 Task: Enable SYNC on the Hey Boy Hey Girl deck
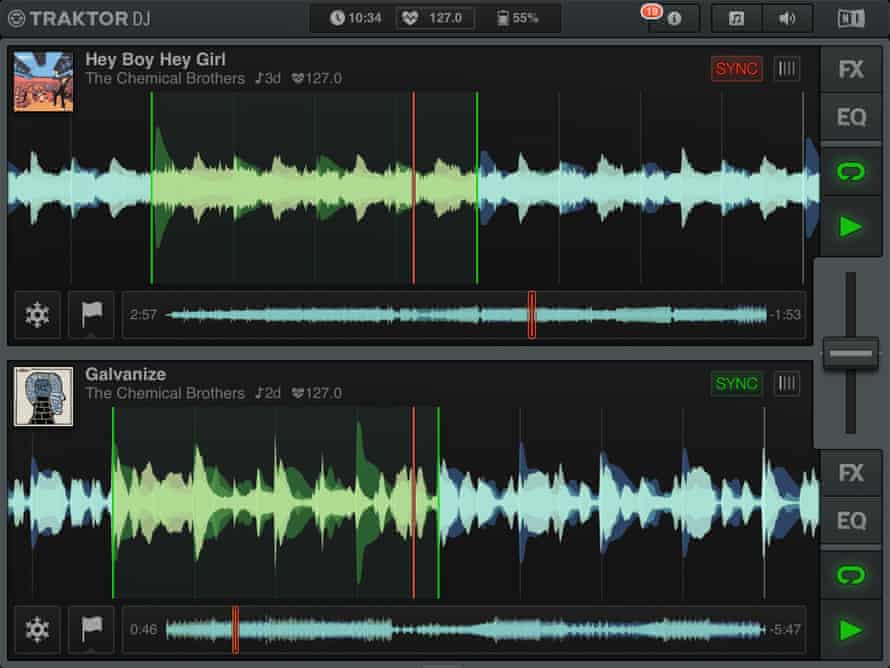pyautogui.click(x=735, y=69)
